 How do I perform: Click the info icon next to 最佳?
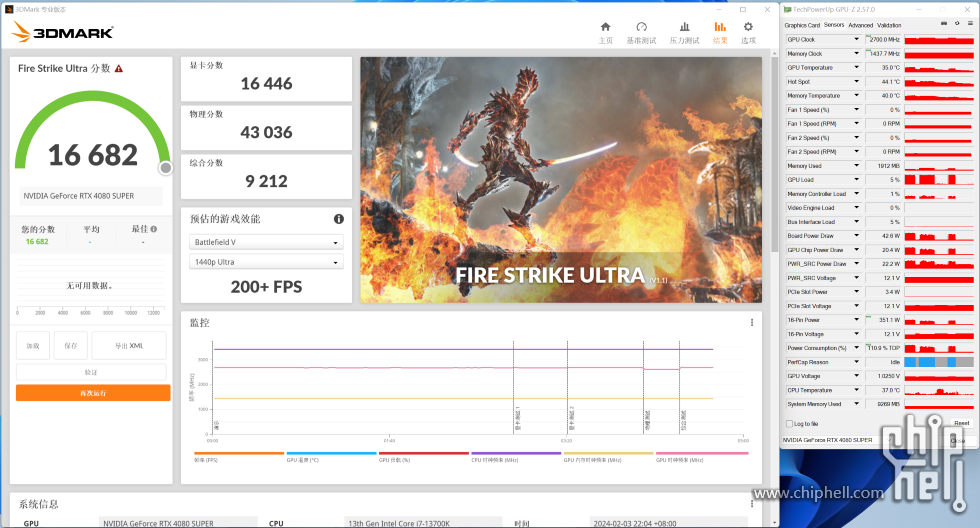click(x=154, y=229)
